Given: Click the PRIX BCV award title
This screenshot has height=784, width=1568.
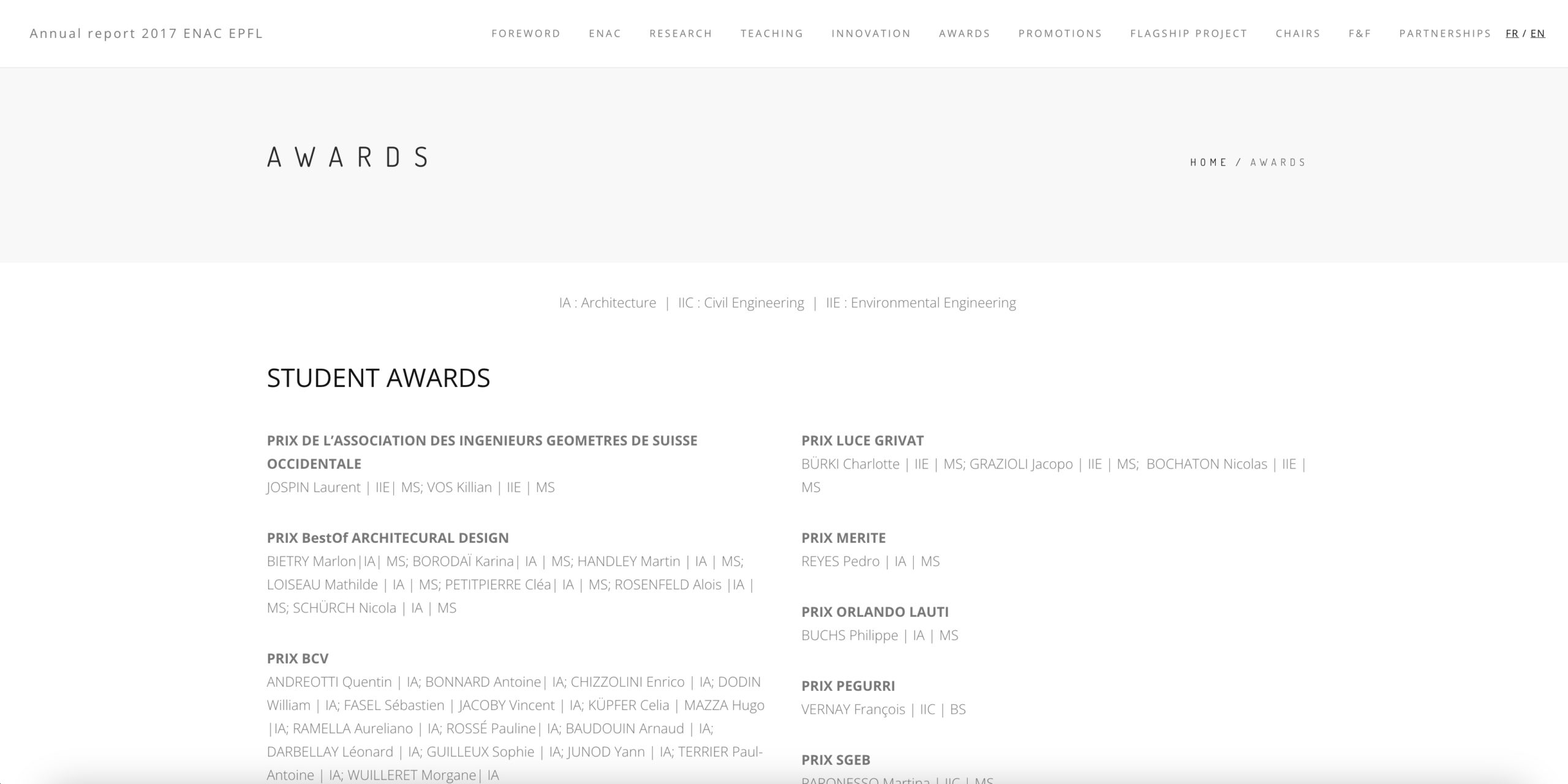Looking at the screenshot, I should pos(297,658).
